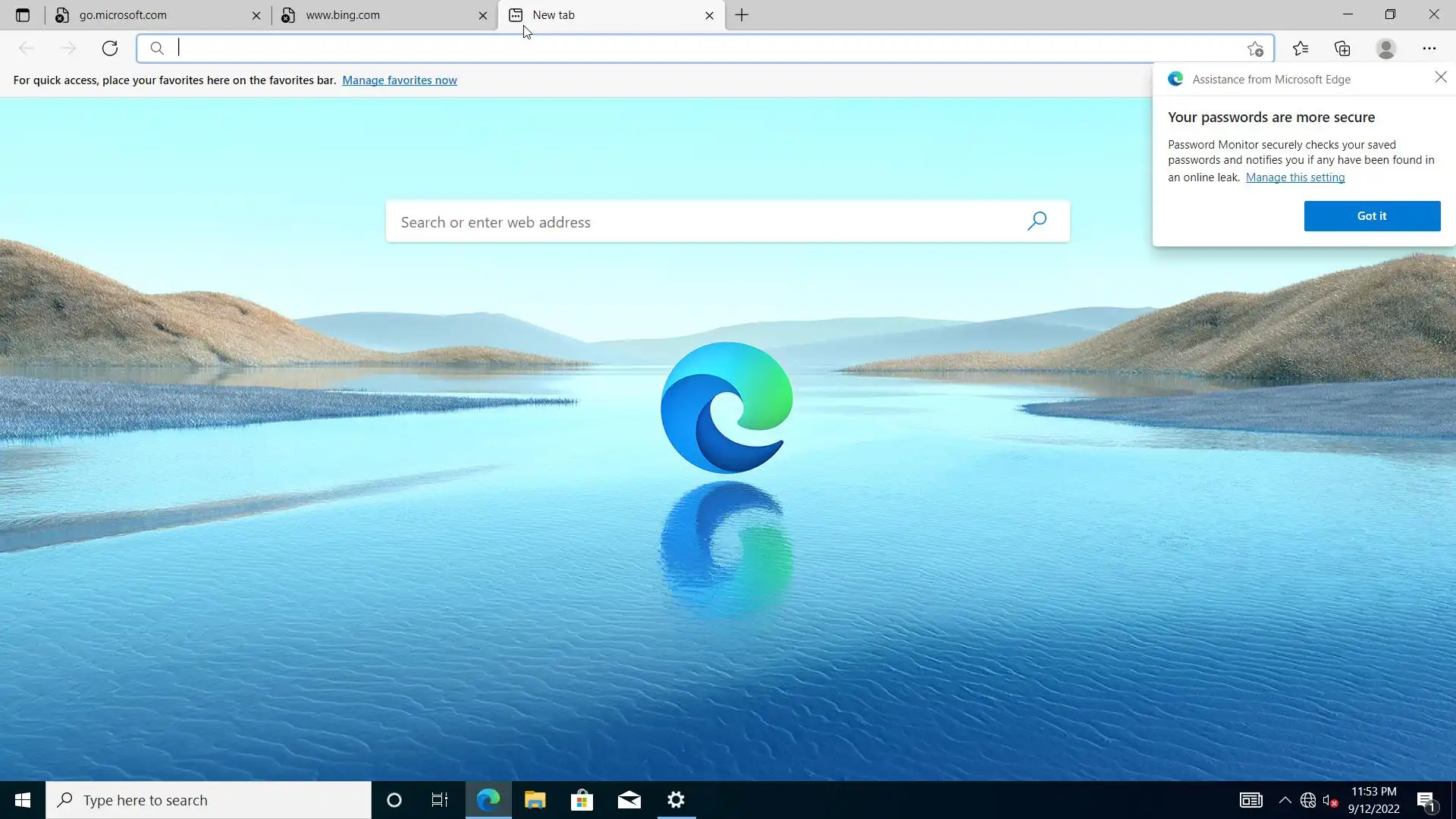The width and height of the screenshot is (1456, 819).
Task: Open the user profile avatar
Action: click(1385, 49)
